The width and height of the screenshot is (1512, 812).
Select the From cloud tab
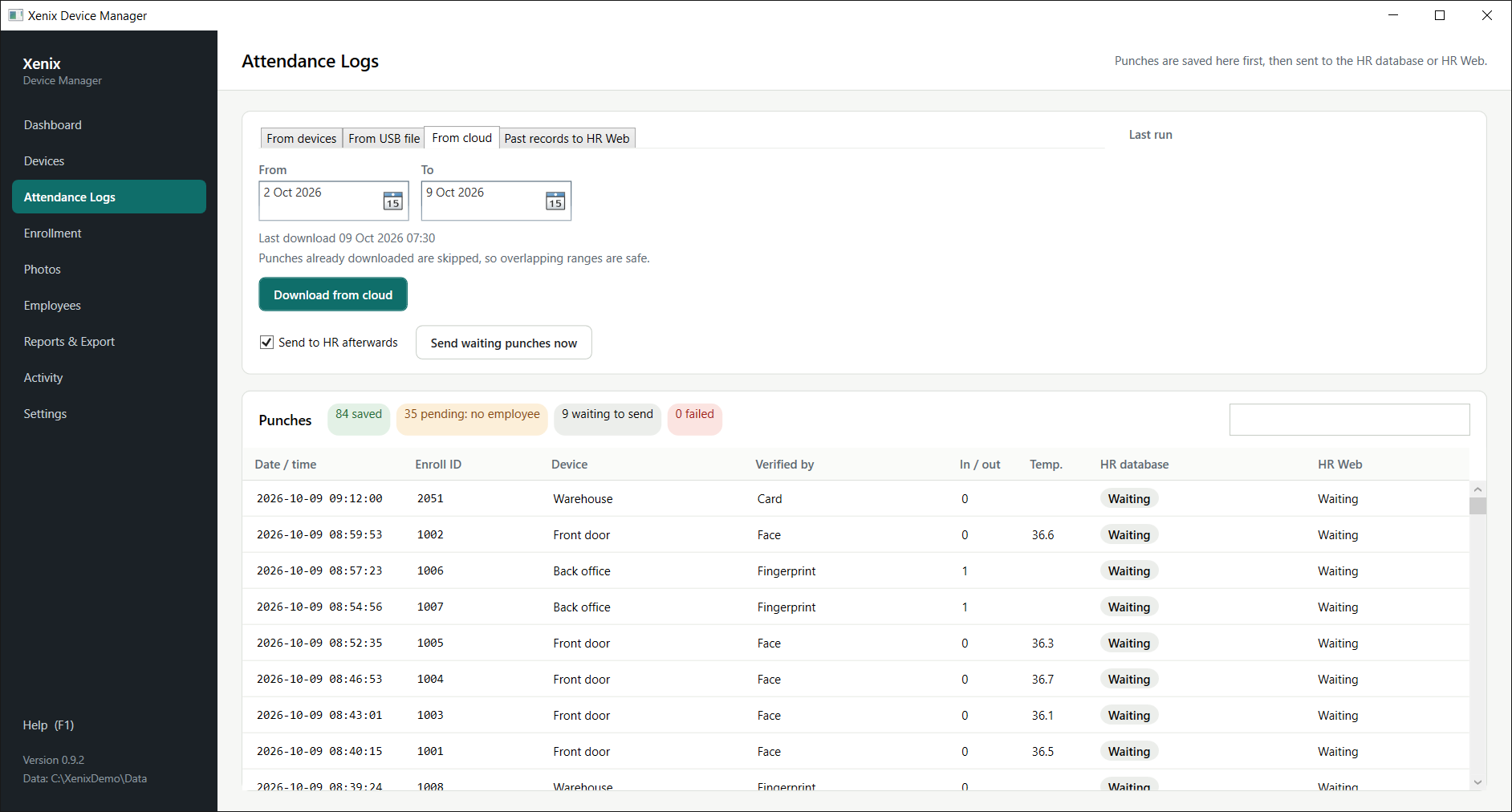point(461,138)
